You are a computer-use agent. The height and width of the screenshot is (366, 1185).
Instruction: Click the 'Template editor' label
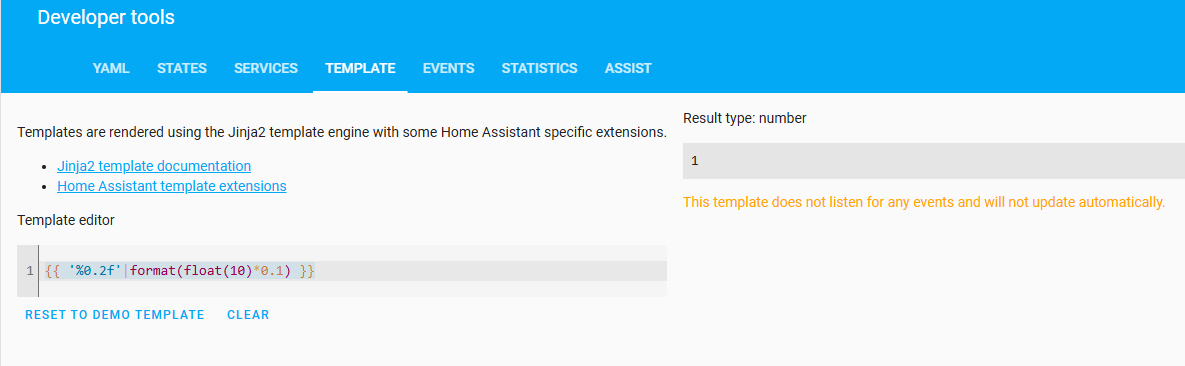pyautogui.click(x=66, y=221)
